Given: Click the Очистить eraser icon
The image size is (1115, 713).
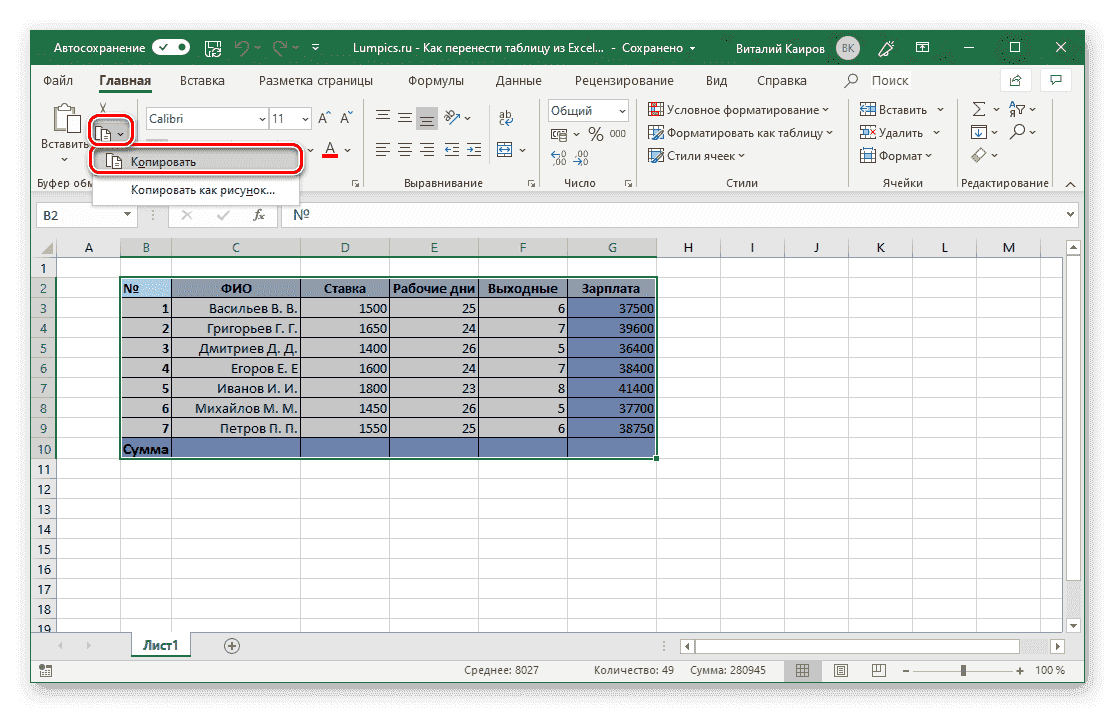Looking at the screenshot, I should (x=979, y=154).
